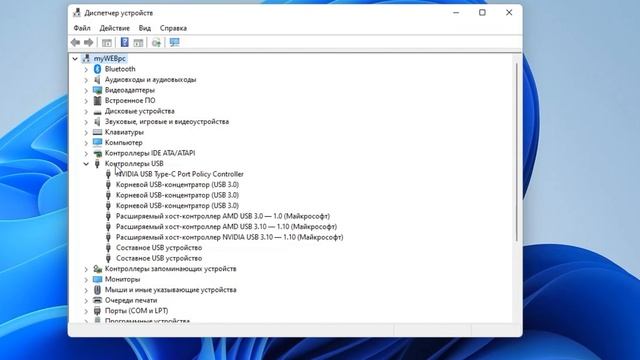Click the Мониторы category icon
The image size is (640, 360).
click(97, 279)
